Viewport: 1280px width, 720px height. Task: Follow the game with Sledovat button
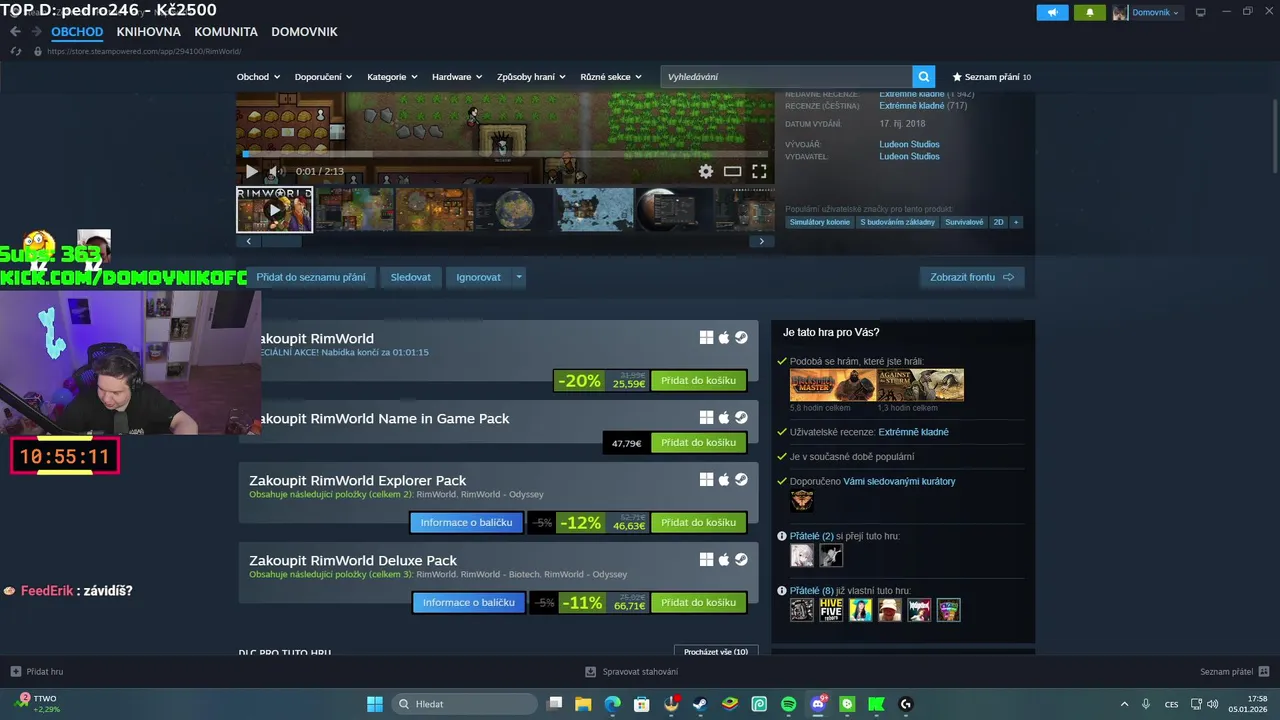click(x=411, y=277)
